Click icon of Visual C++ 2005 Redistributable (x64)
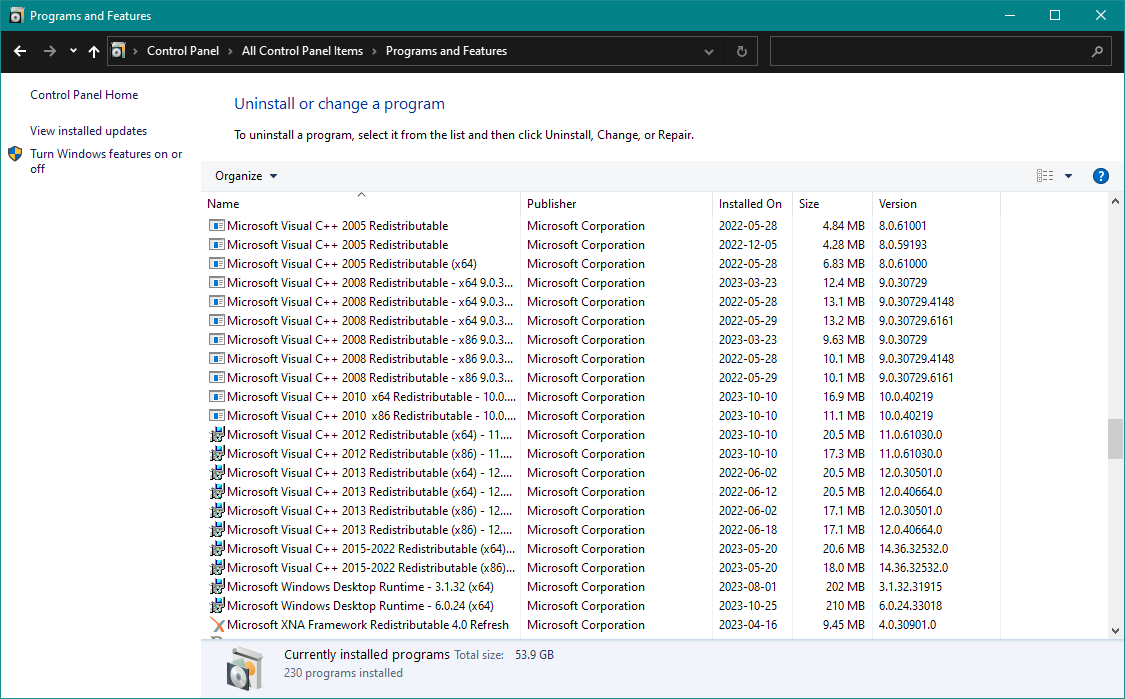 pyautogui.click(x=217, y=263)
